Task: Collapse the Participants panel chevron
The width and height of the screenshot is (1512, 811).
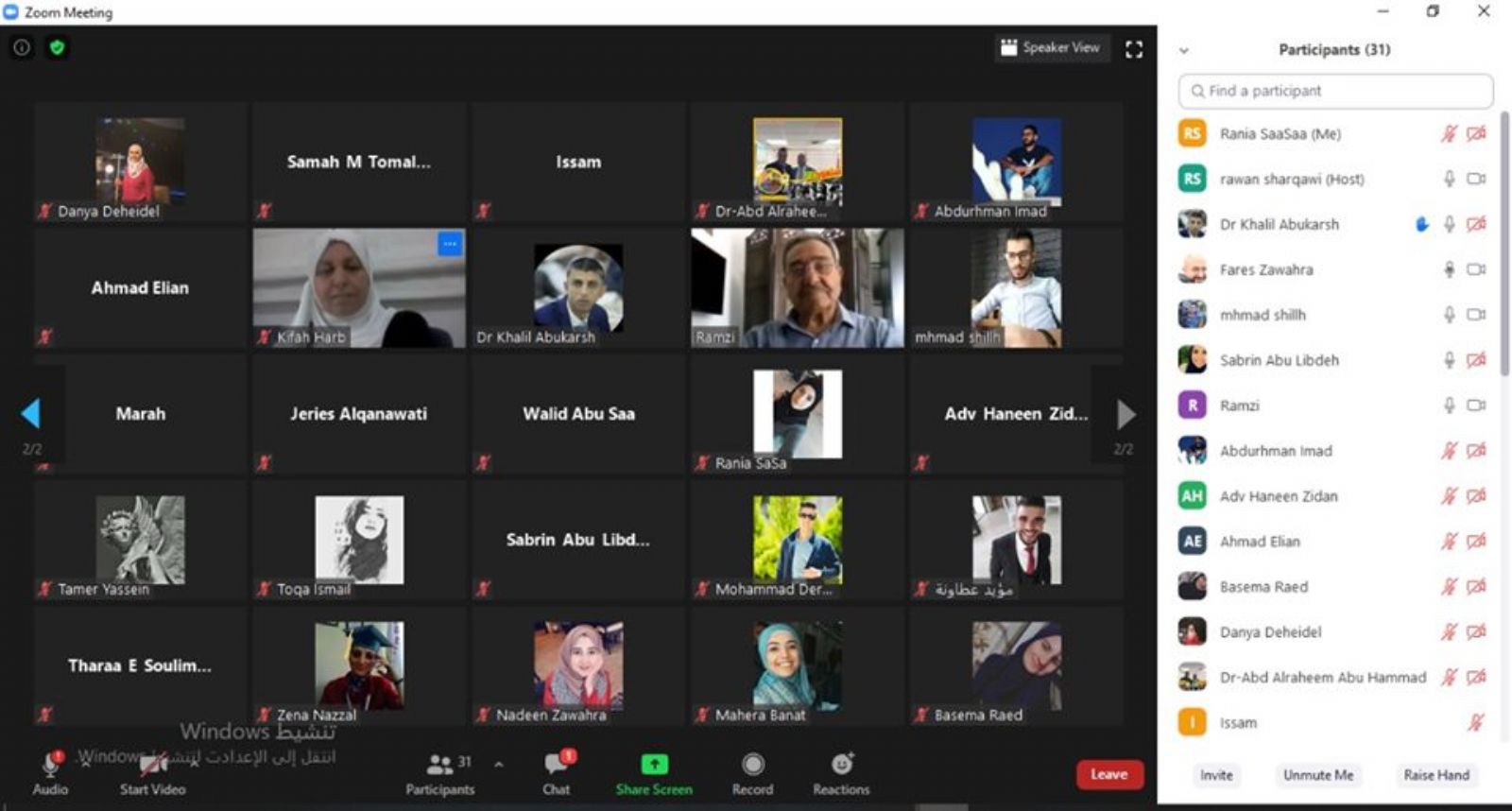Action: coord(1183,50)
